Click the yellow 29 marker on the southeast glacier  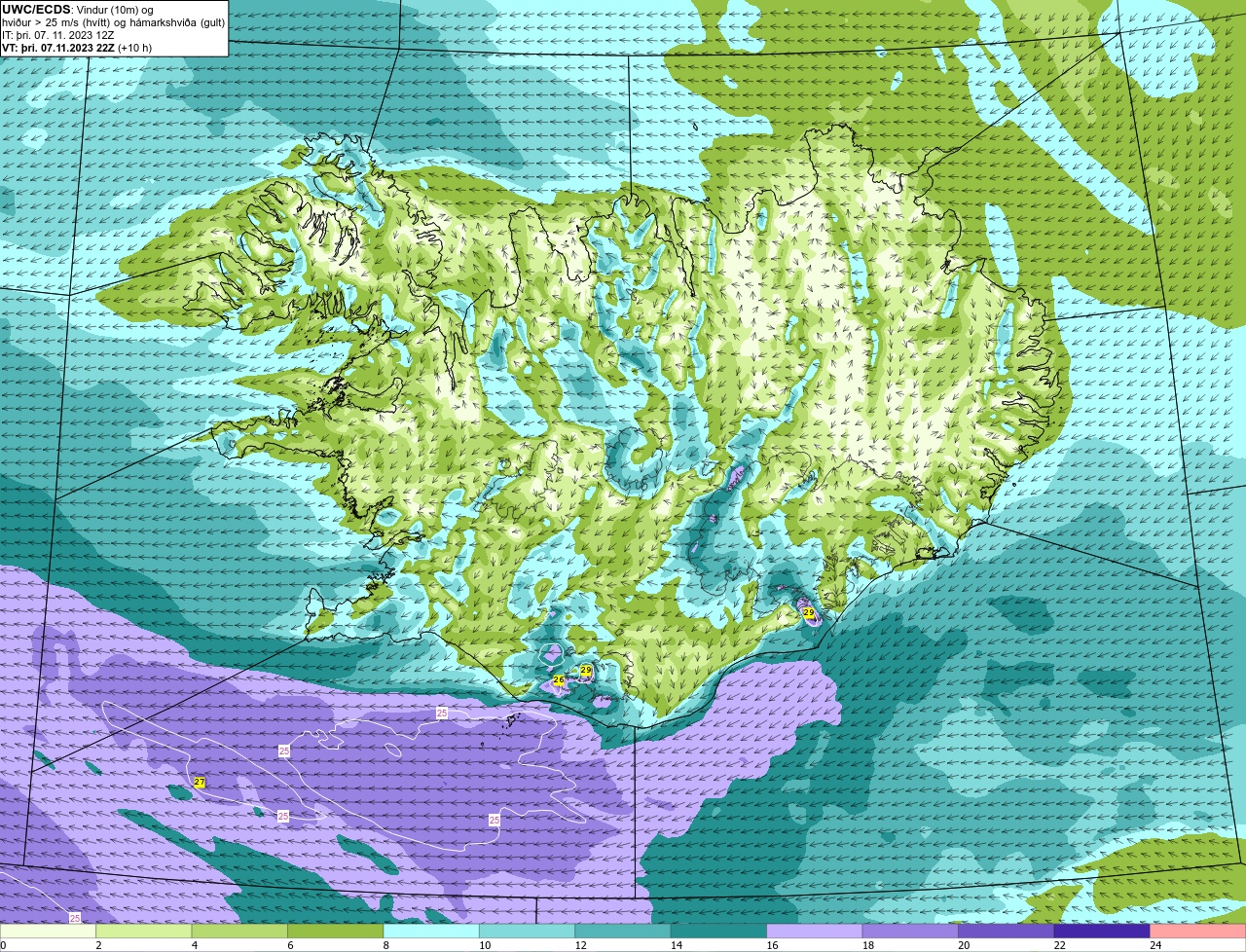[808, 612]
